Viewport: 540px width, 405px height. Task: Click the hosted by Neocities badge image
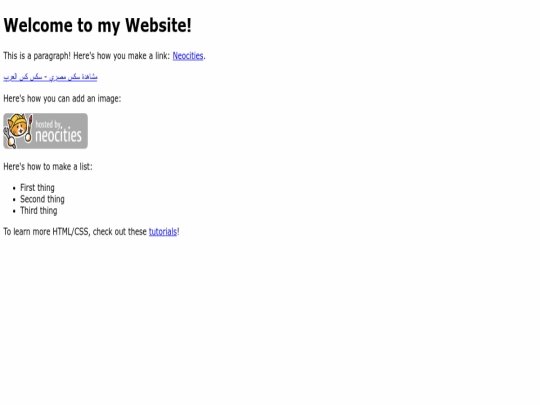point(45,131)
